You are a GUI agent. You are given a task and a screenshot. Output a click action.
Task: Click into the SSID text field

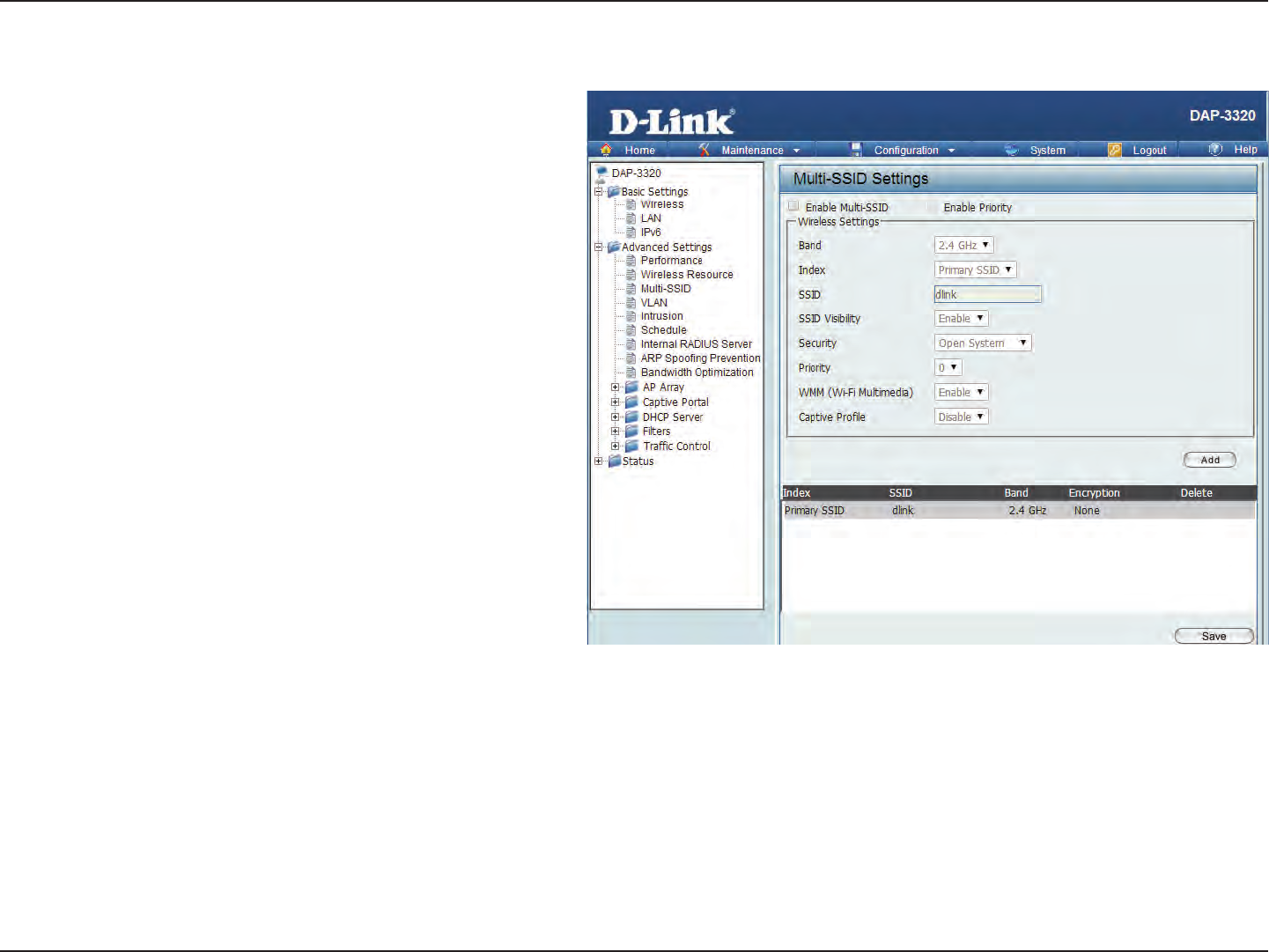pos(987,294)
